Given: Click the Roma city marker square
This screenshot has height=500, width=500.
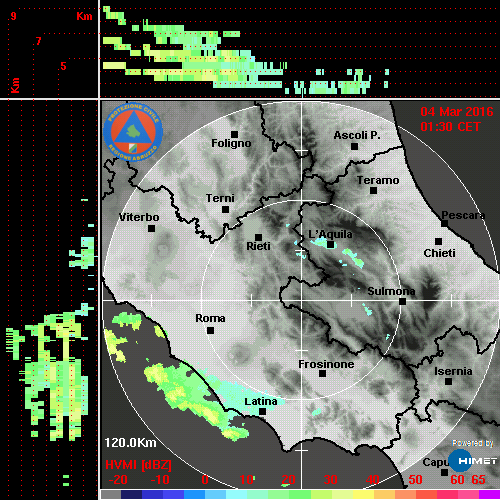Looking at the screenshot, I should coord(210,331).
